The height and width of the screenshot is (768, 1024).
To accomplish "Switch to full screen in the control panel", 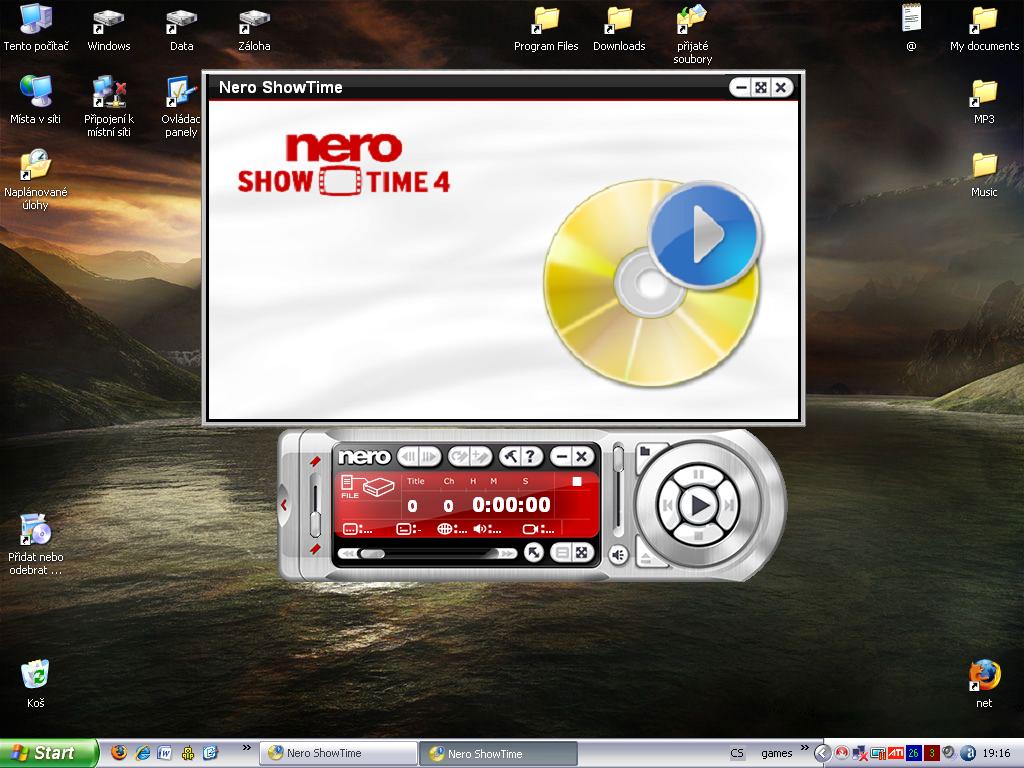I will [x=581, y=553].
